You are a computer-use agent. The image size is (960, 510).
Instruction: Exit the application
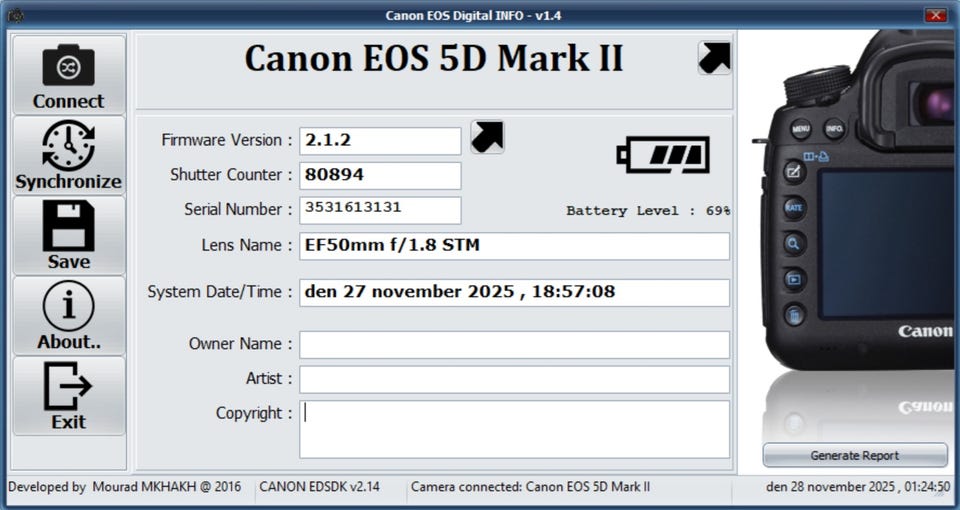pos(69,396)
